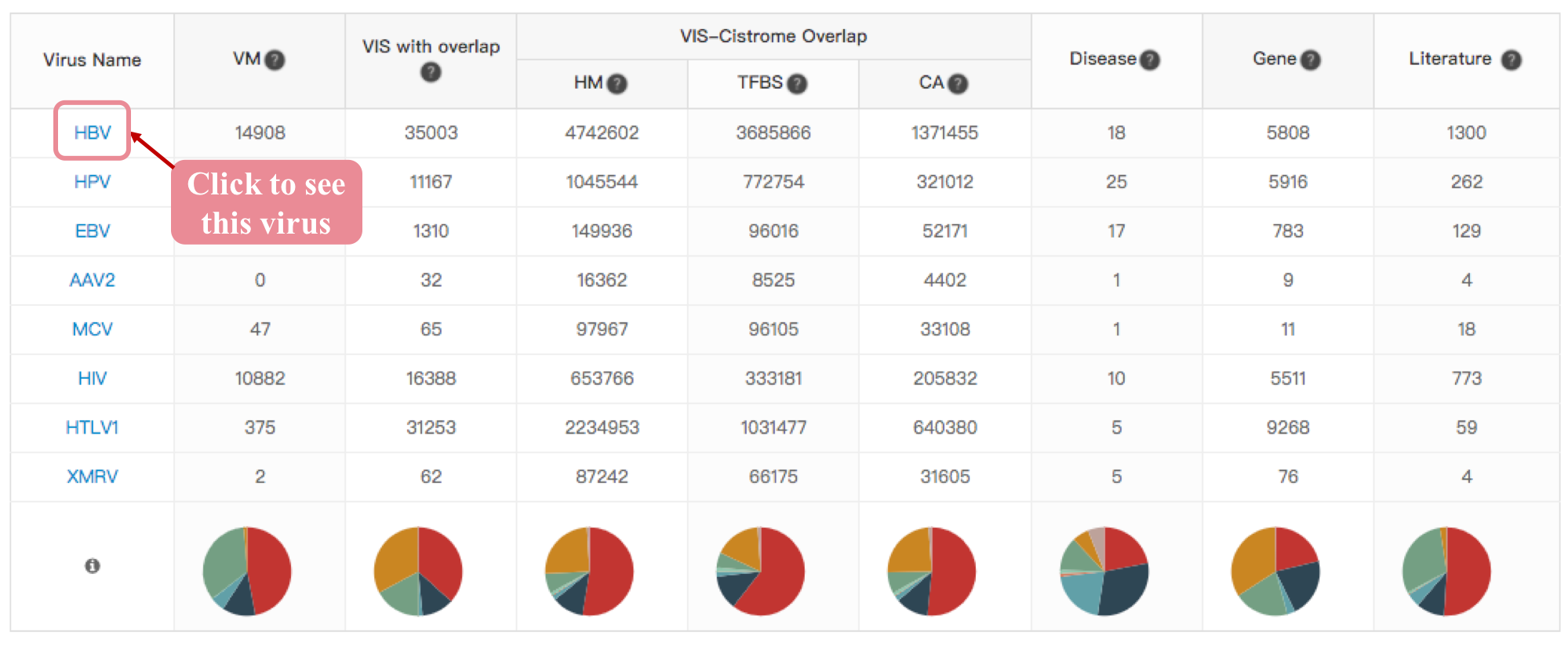Screen dimensions: 1568x646
Task: Open the XMRV virus link
Action: [x=93, y=477]
